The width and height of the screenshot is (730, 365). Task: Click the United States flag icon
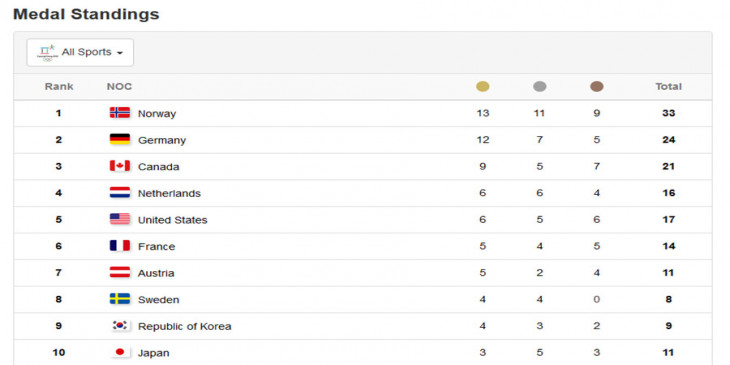(x=120, y=219)
